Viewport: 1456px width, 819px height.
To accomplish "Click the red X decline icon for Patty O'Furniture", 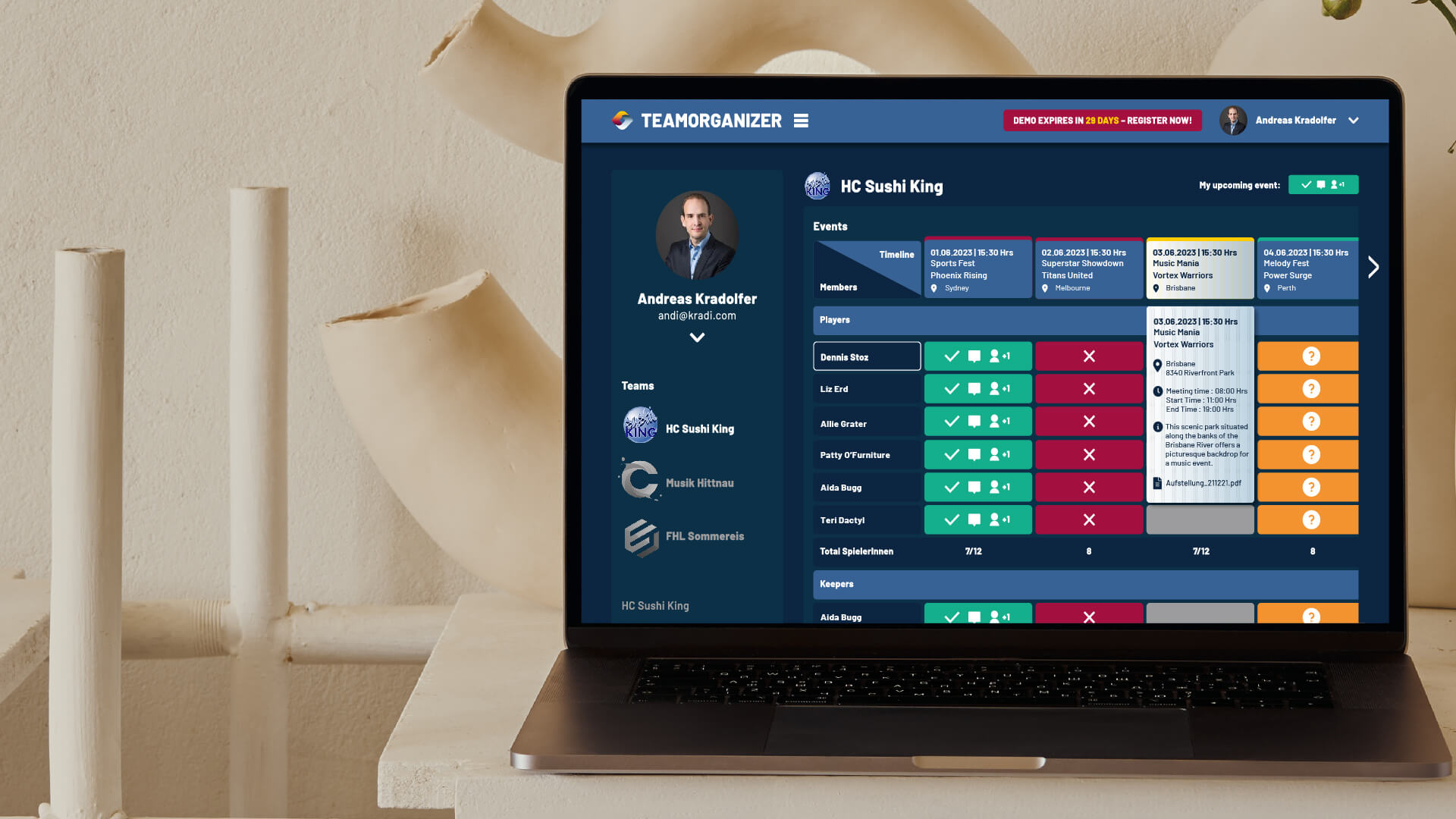I will pyautogui.click(x=1089, y=454).
